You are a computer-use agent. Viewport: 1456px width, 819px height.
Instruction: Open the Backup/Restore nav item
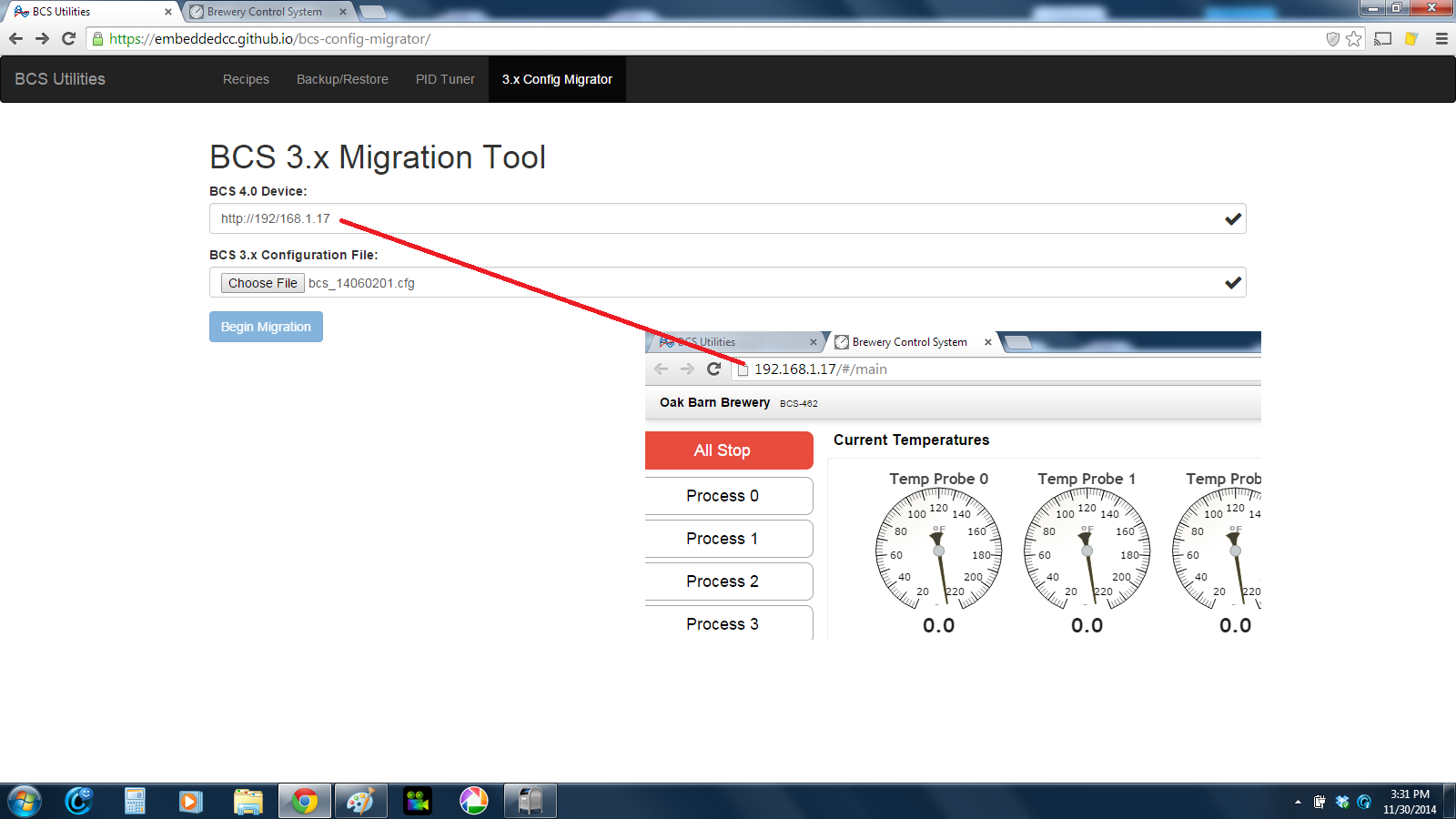(x=342, y=79)
